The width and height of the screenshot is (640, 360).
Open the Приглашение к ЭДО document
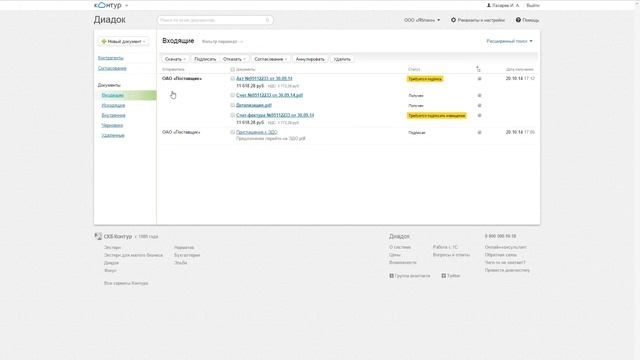click(x=256, y=132)
